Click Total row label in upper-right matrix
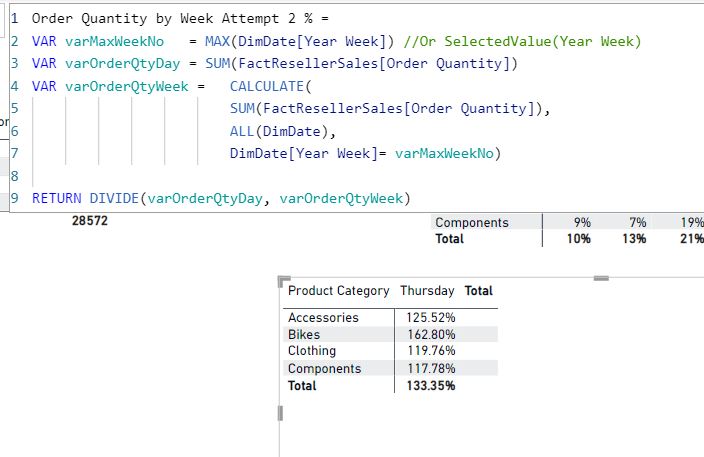The image size is (704, 457). click(x=449, y=239)
